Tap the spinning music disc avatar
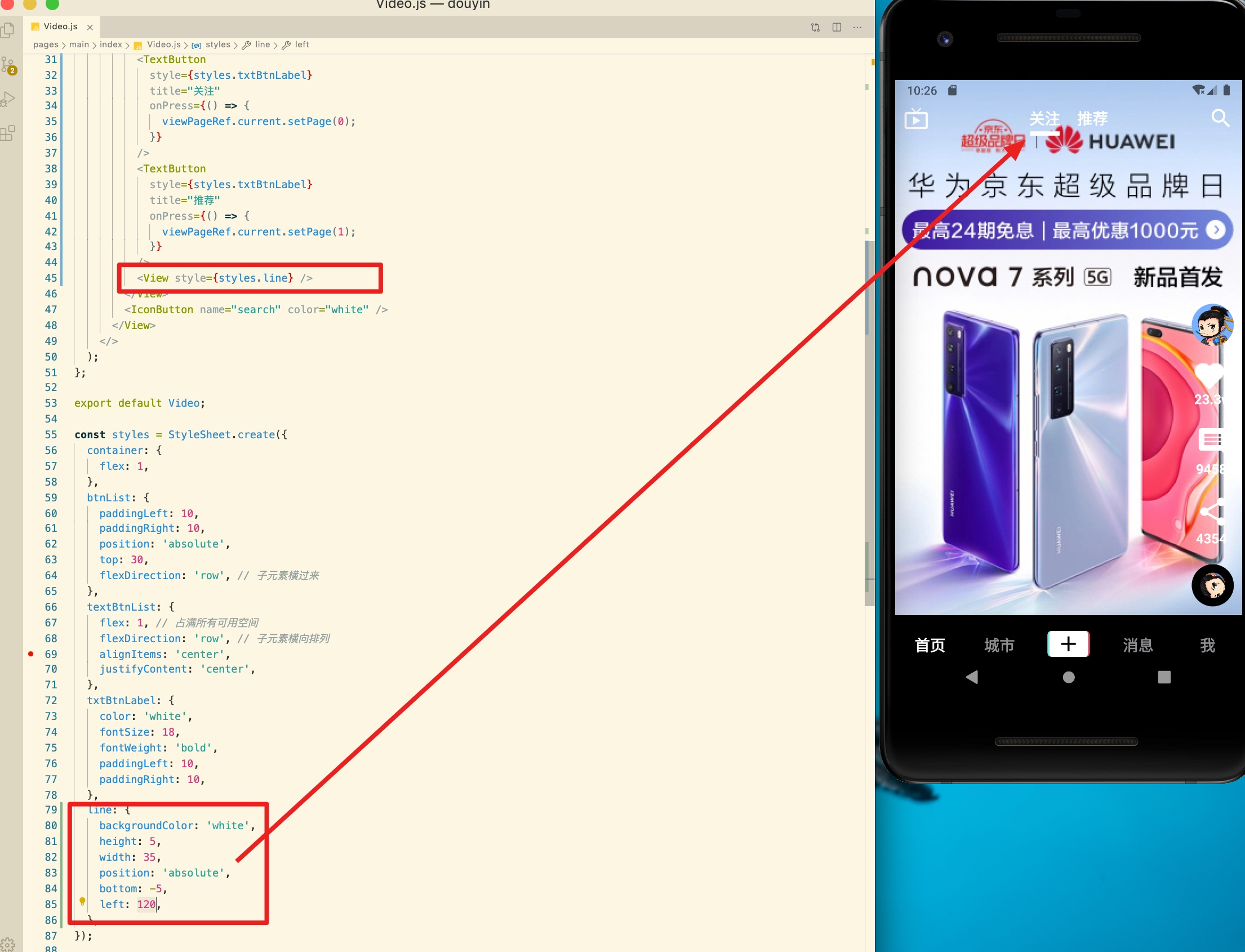This screenshot has height=952, width=1245. pos(1212,585)
